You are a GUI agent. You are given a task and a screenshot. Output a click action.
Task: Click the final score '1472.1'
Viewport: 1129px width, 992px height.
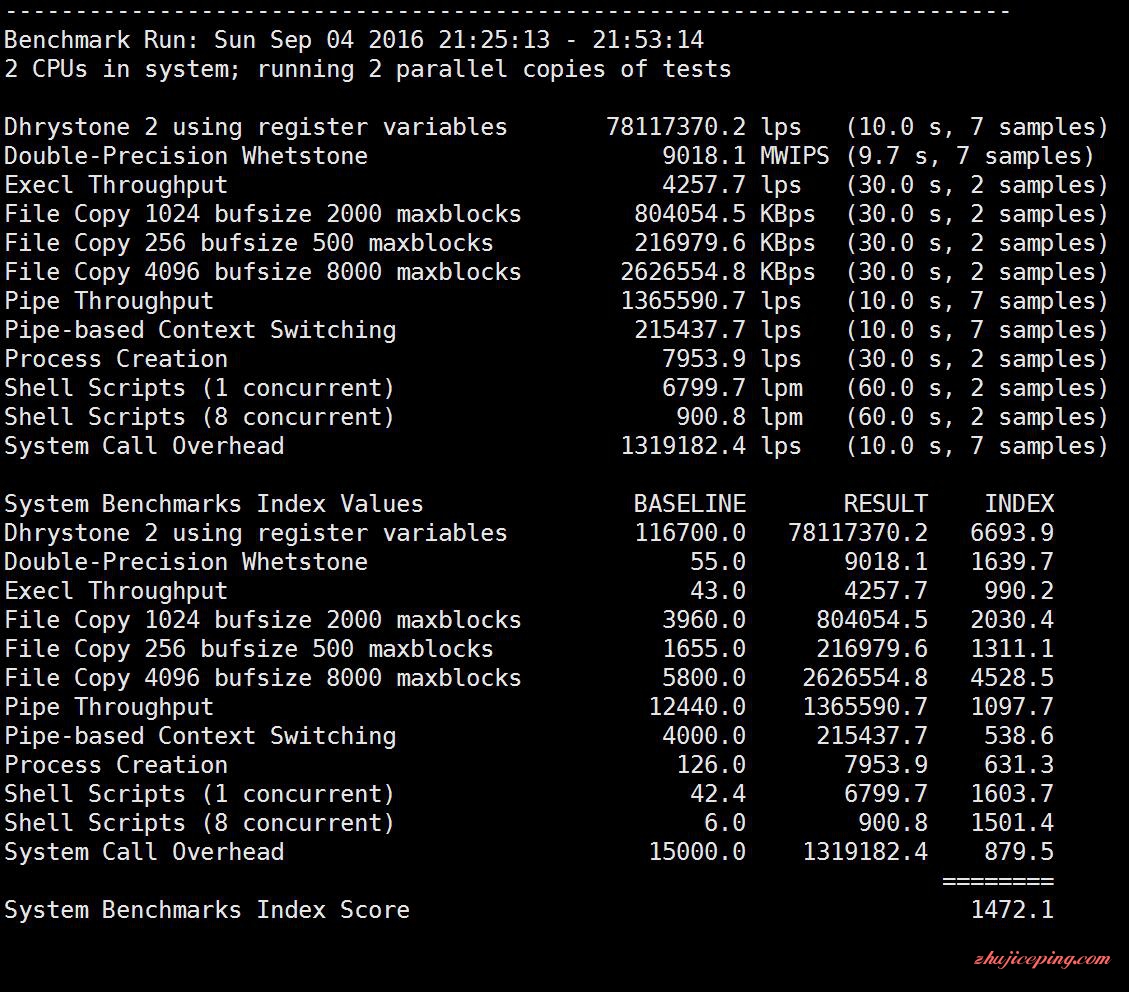[1012, 909]
